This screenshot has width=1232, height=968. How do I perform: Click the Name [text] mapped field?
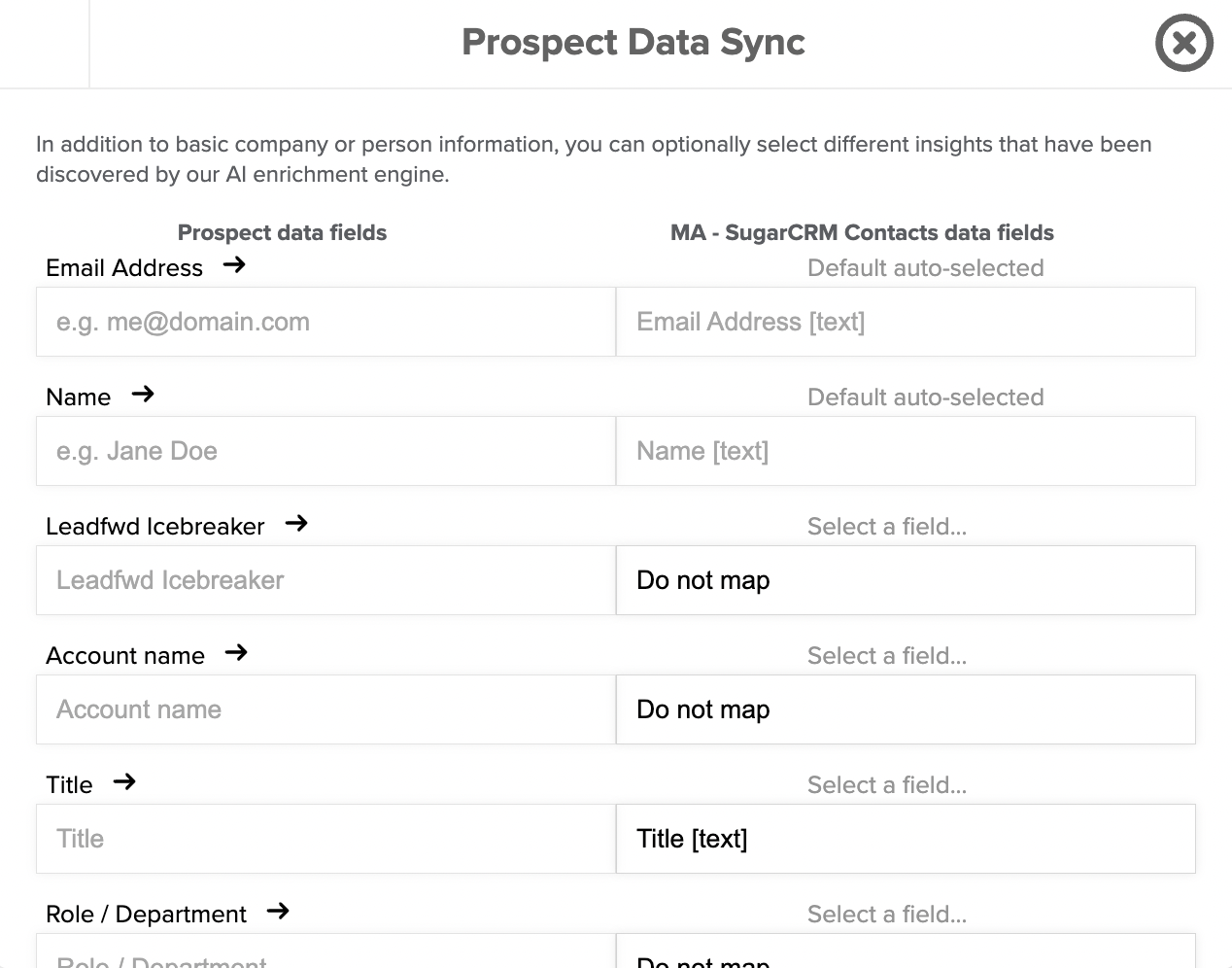point(906,451)
